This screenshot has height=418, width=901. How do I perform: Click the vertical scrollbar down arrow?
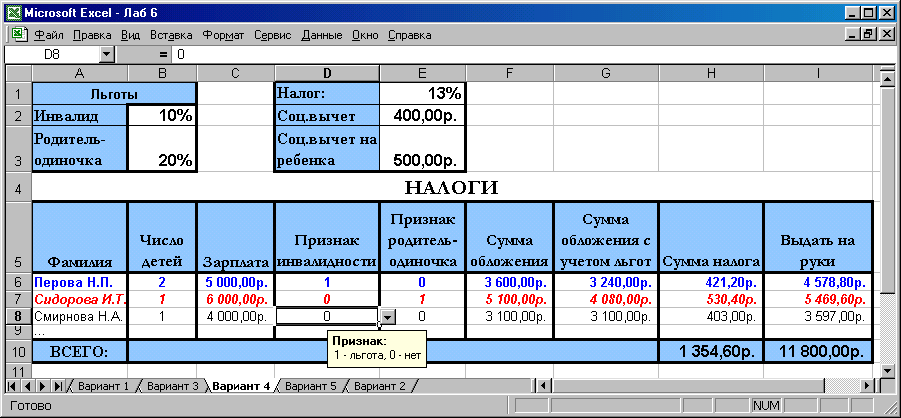click(887, 371)
